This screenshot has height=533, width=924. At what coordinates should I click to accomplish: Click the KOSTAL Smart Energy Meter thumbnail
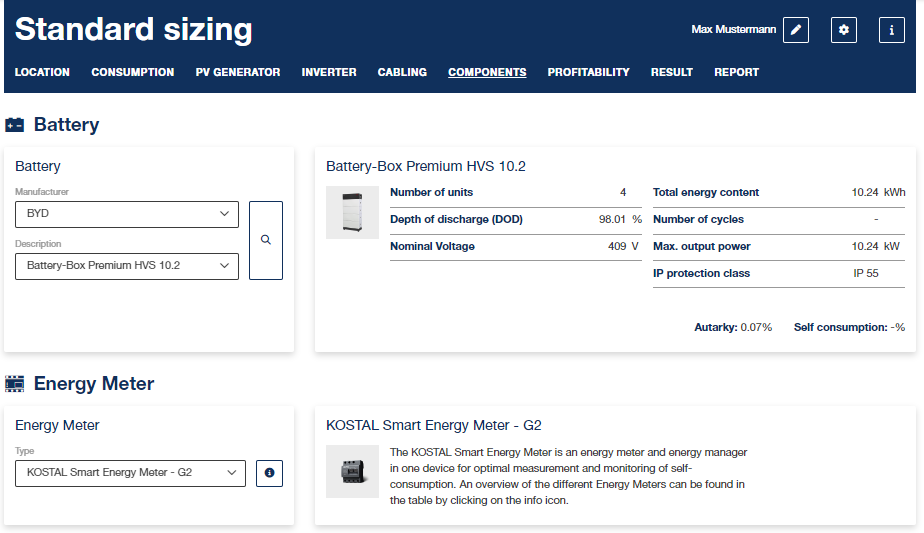[352, 471]
